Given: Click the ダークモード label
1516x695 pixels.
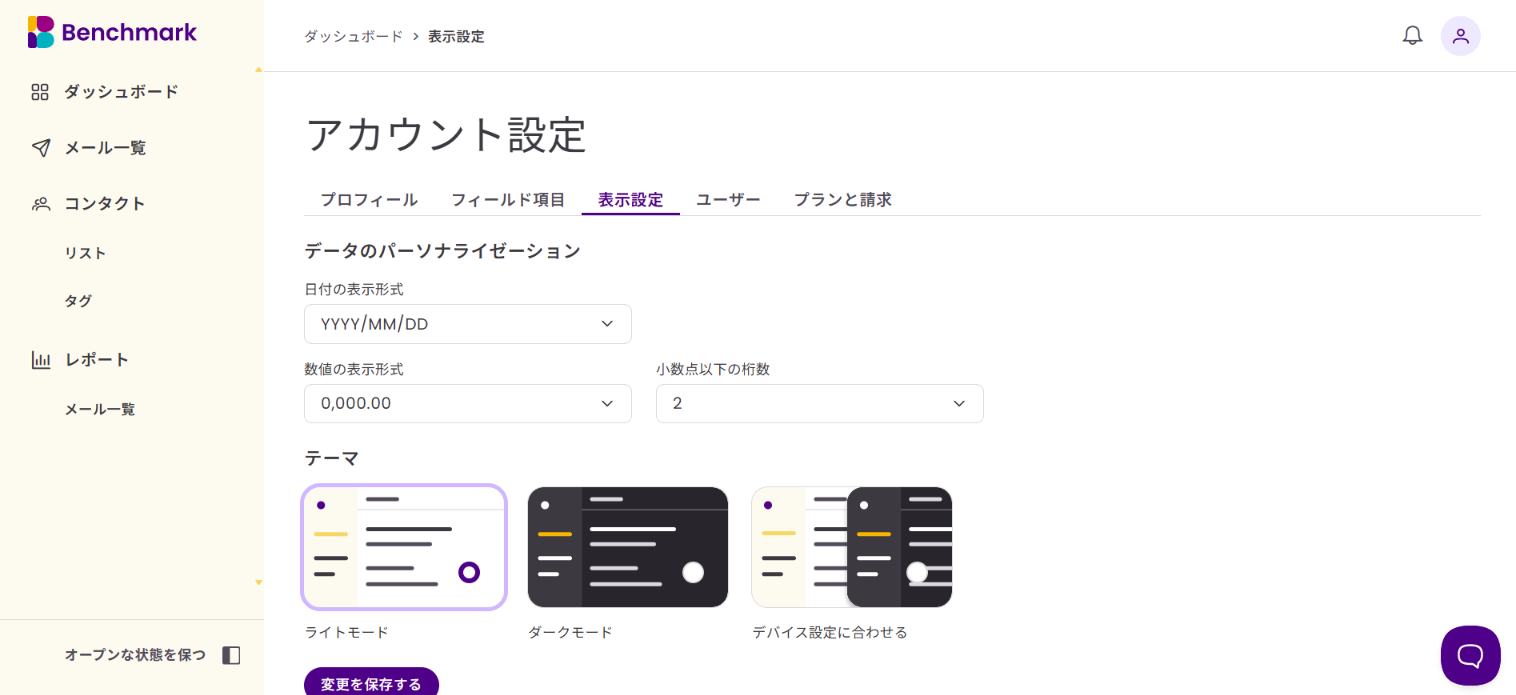Looking at the screenshot, I should 570,632.
